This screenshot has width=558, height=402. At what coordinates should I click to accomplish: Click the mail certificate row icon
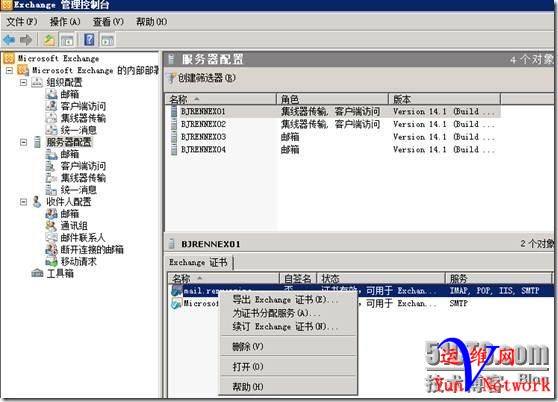(176, 291)
